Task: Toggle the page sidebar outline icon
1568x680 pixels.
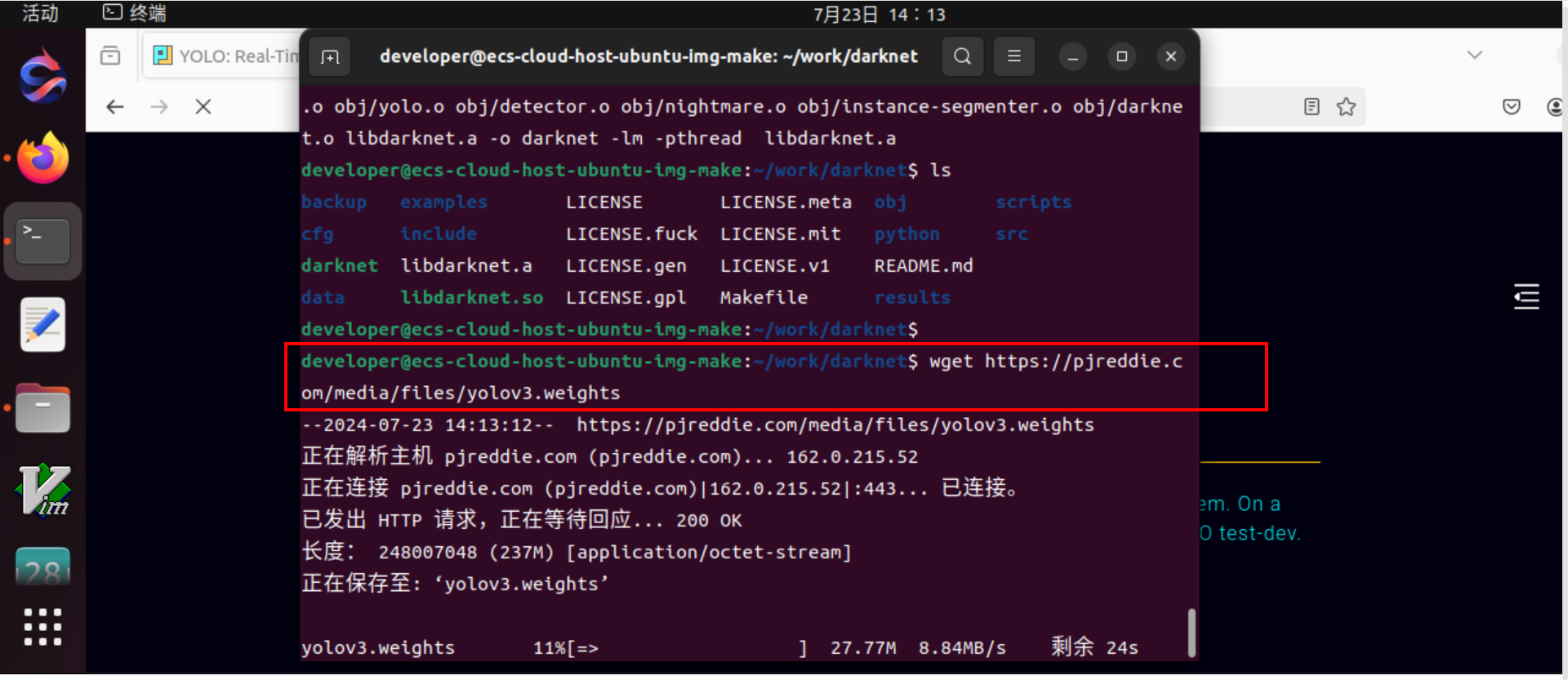Action: (1526, 296)
